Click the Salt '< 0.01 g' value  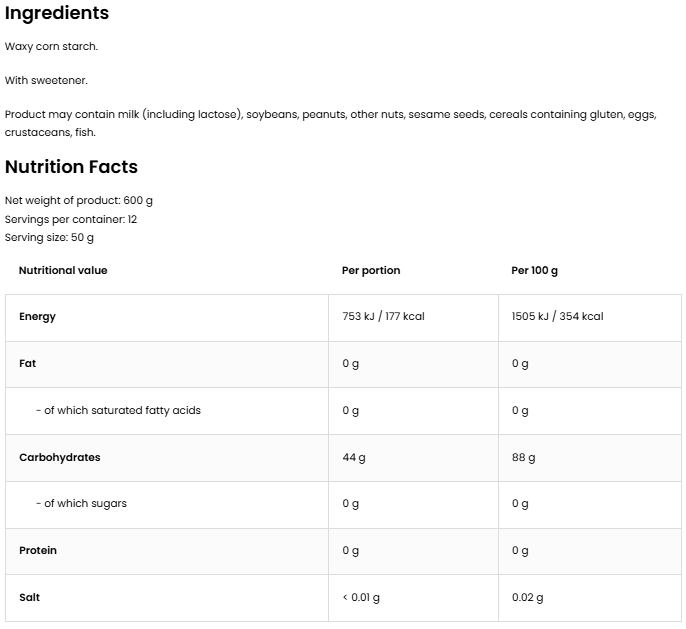coord(361,597)
